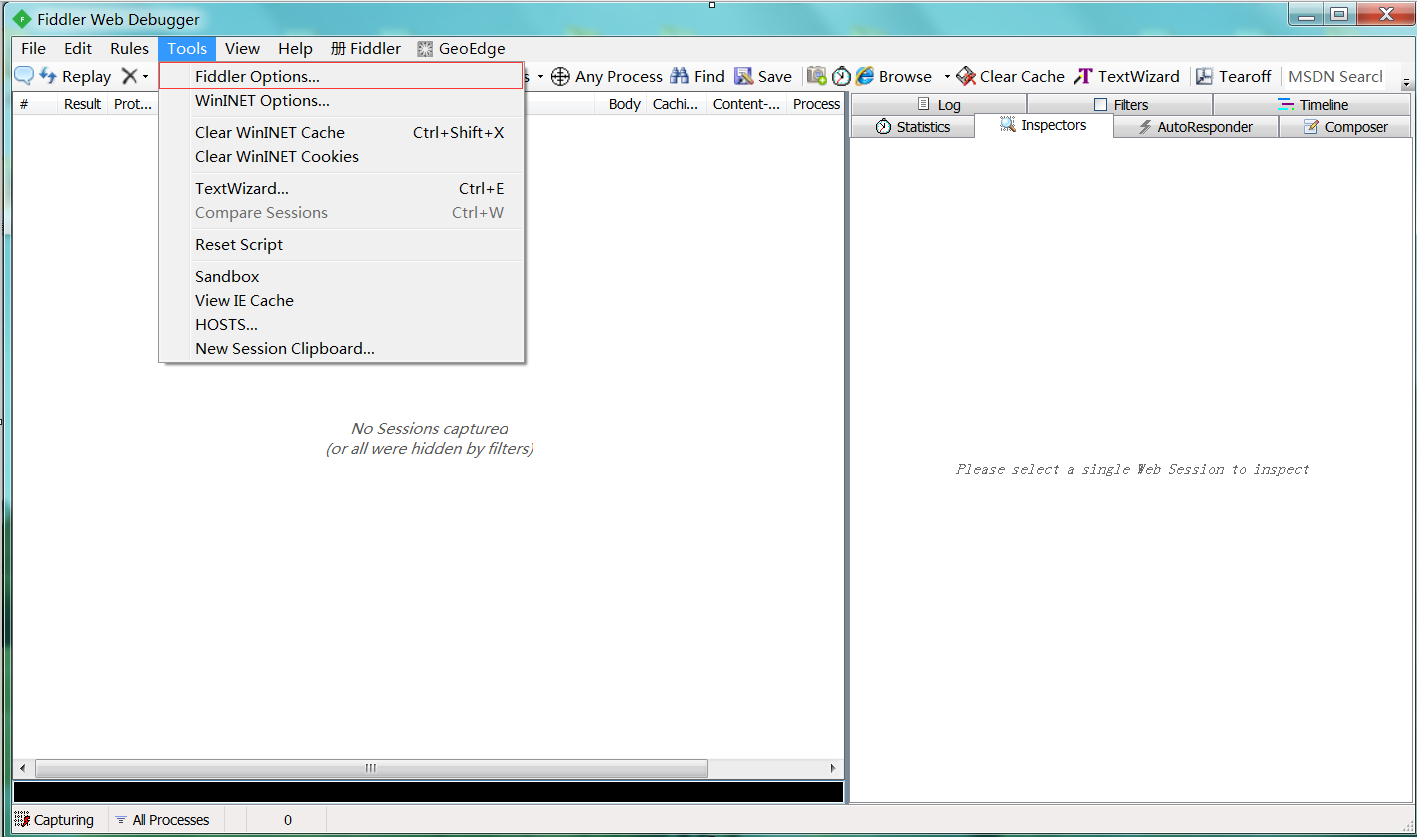Click the scrollbar right arrow in sessions list
Image resolution: width=1417 pixels, height=837 pixels.
click(834, 768)
